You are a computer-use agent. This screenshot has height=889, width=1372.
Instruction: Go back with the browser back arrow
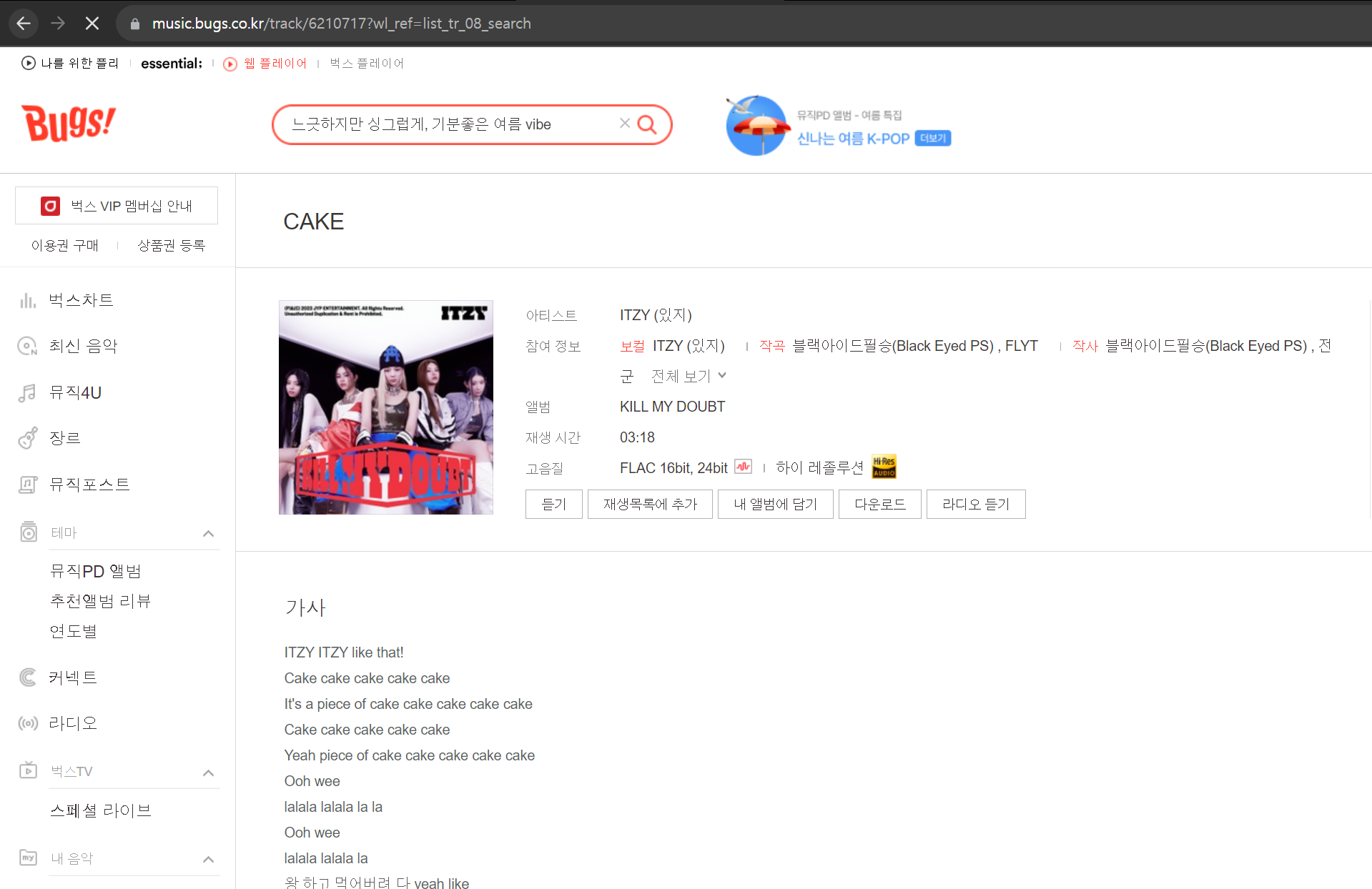tap(24, 24)
